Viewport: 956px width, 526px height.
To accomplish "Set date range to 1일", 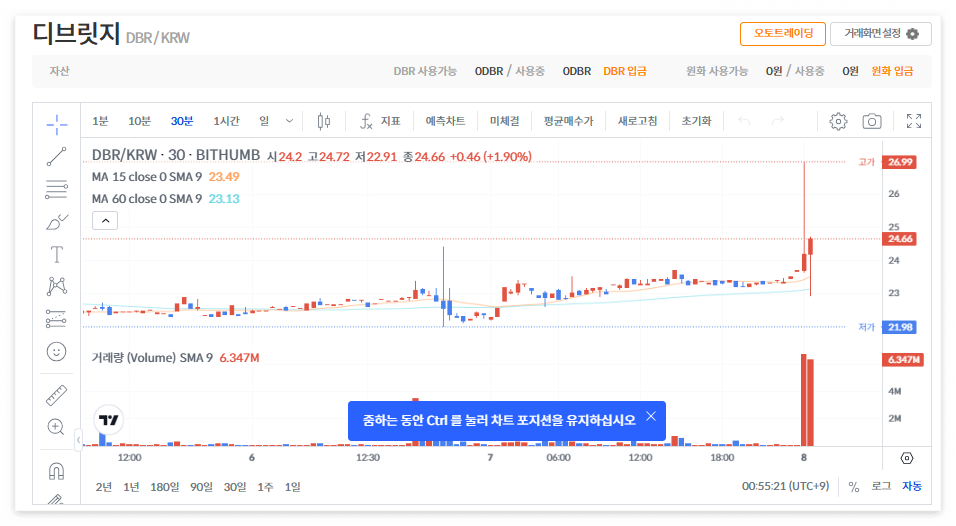I will point(293,487).
